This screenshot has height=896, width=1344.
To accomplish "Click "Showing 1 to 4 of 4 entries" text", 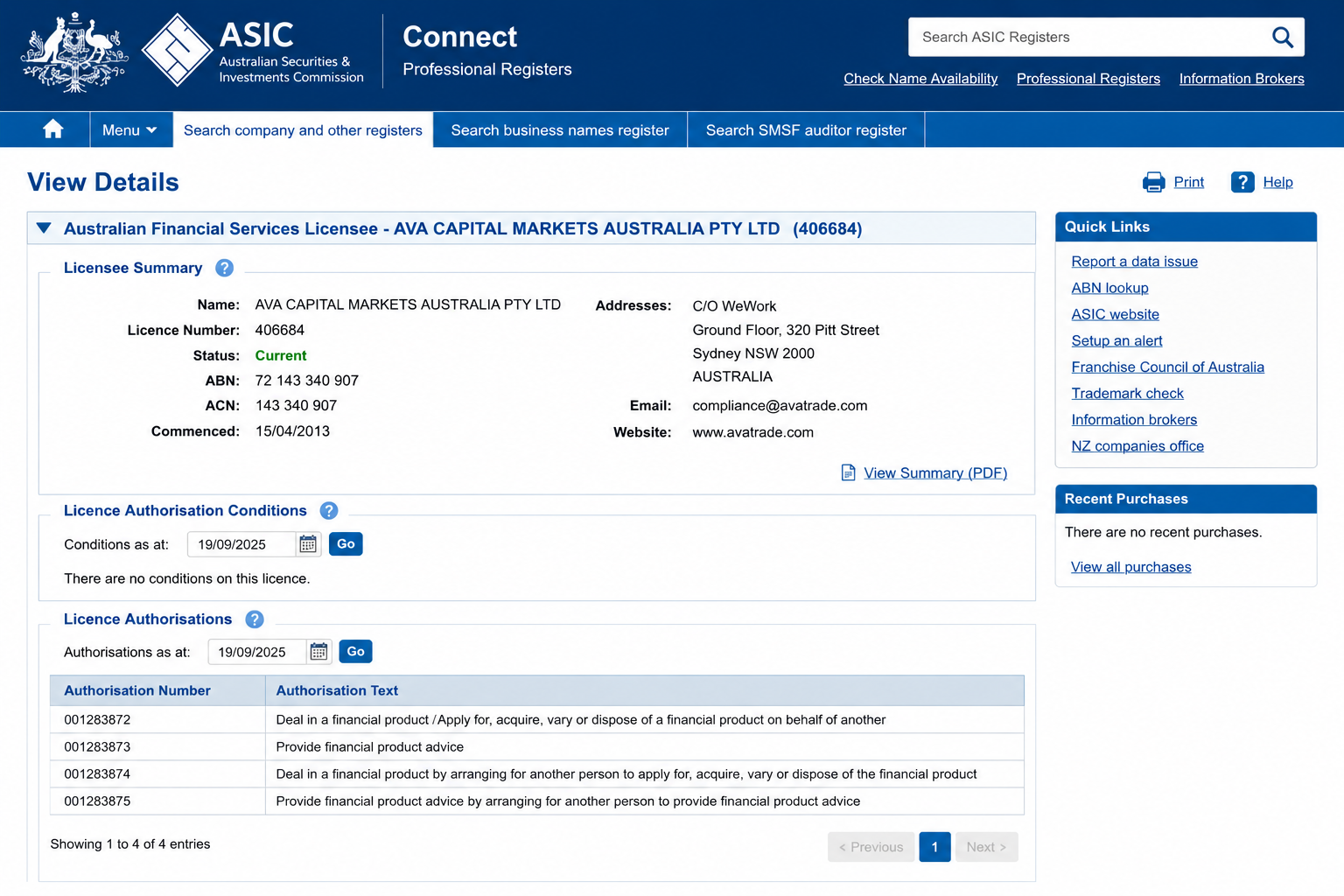I will (x=130, y=843).
